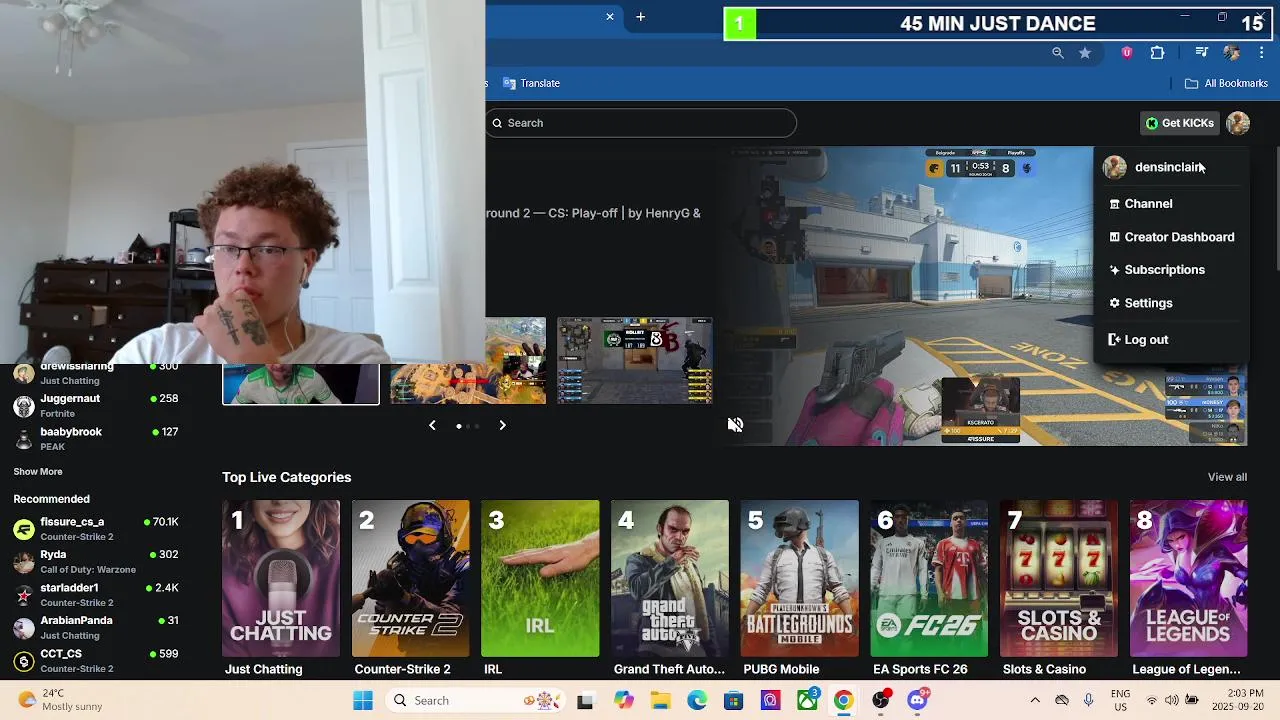
Task: Click the zoom magnifier icon in address bar
Action: pyautogui.click(x=1058, y=53)
